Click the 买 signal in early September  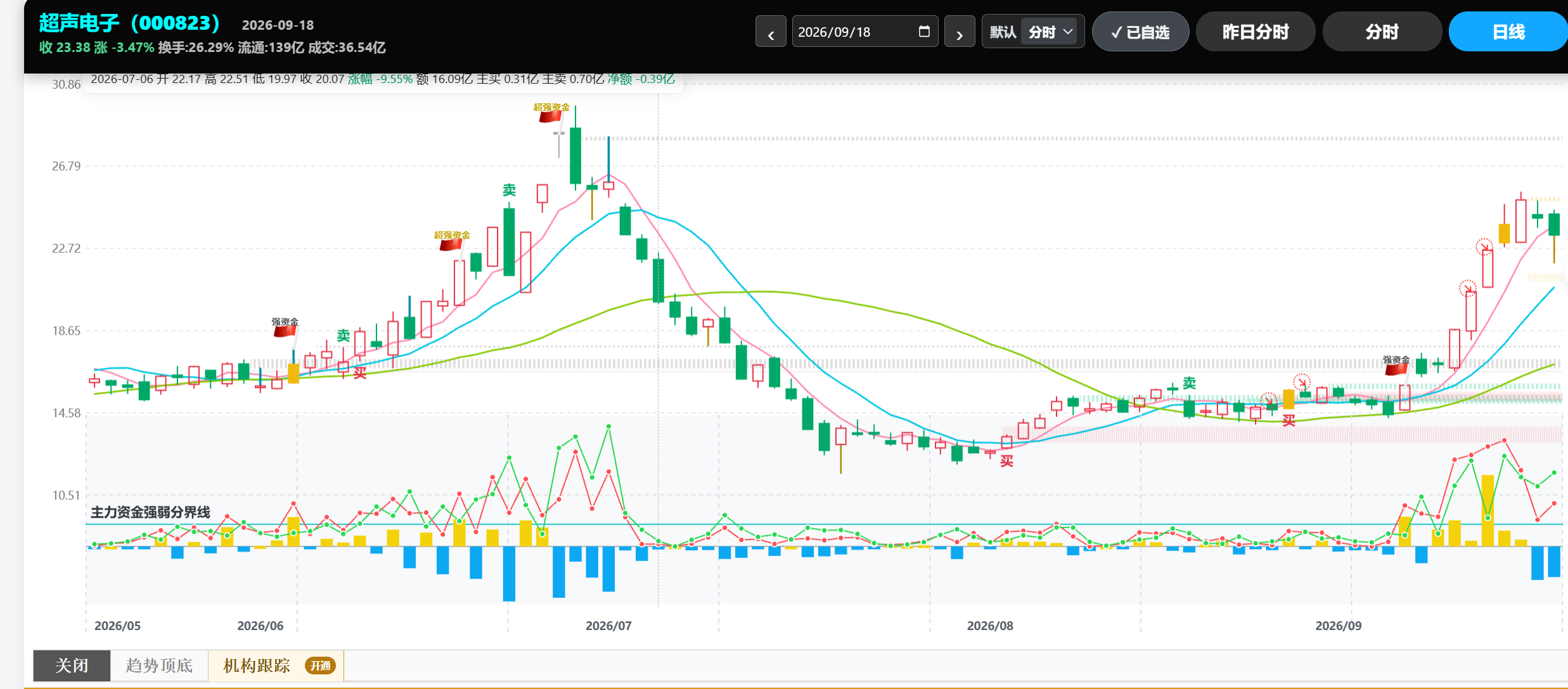click(1288, 420)
